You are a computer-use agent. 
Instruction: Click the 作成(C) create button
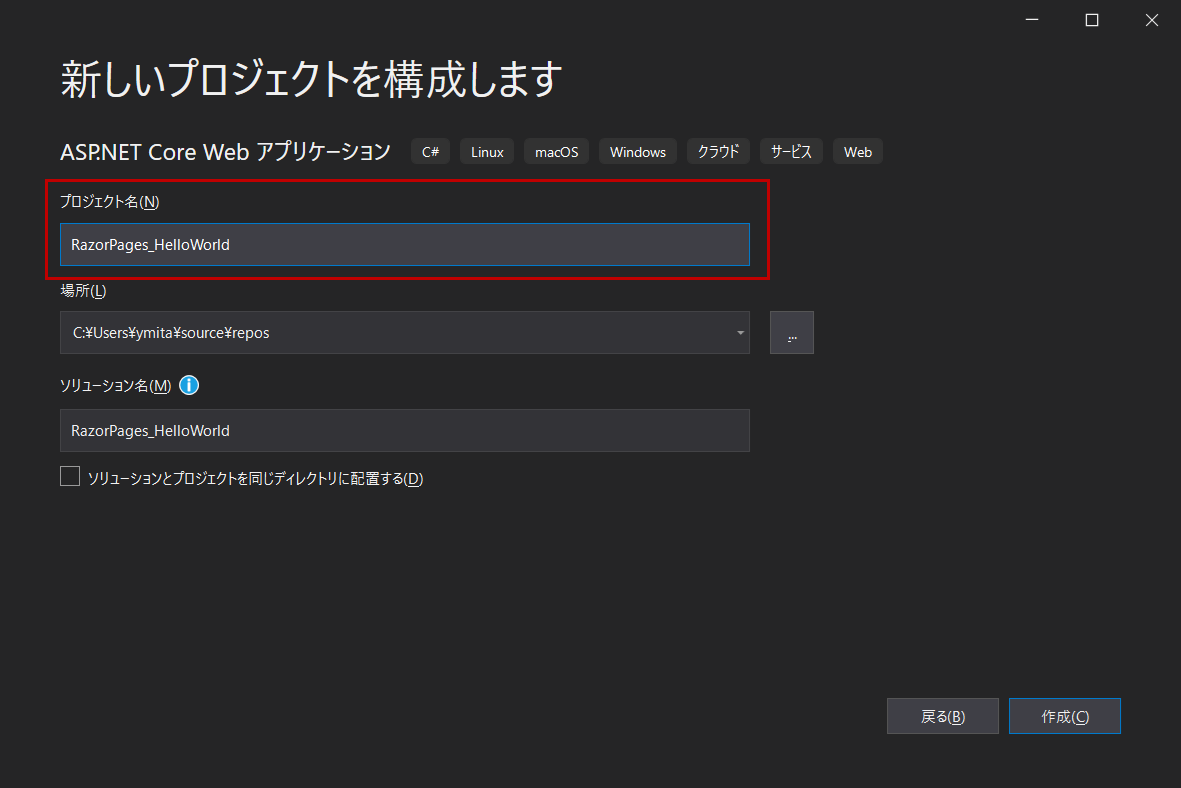coord(1064,716)
